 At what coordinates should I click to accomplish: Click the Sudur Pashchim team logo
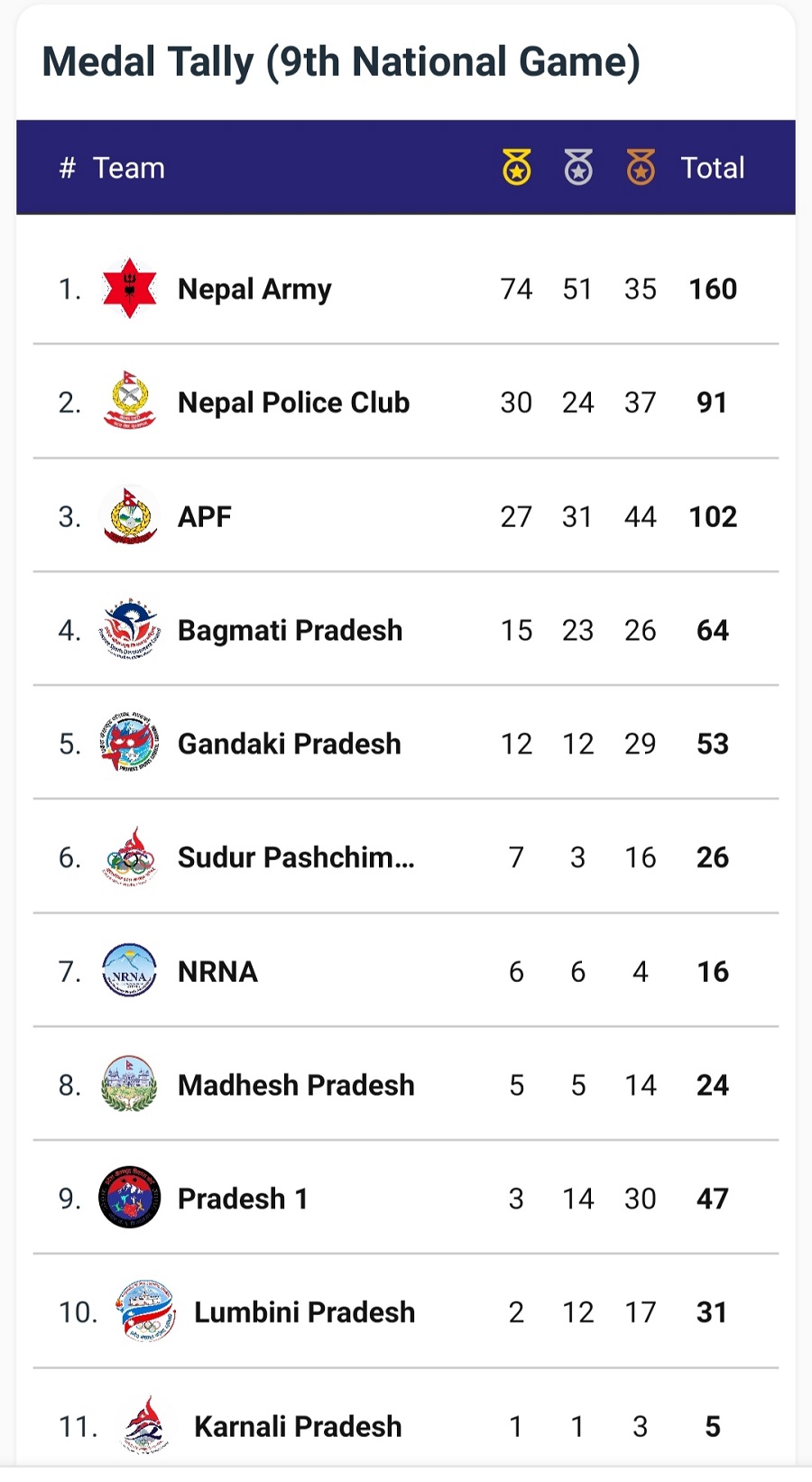tap(130, 857)
